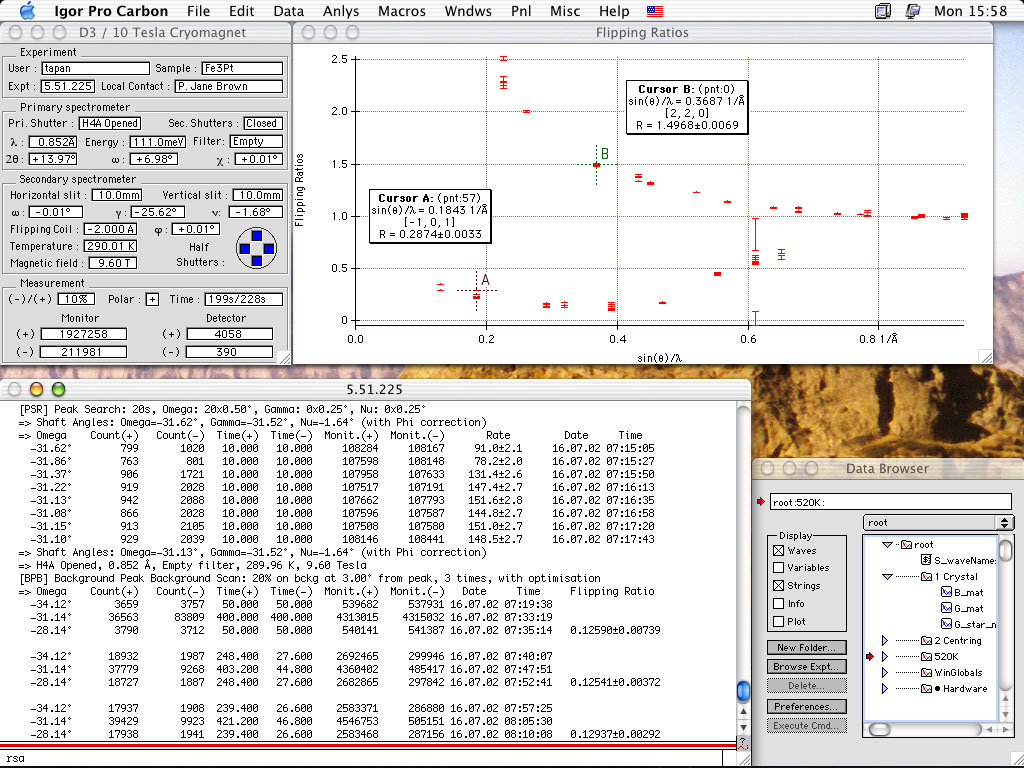Open the Data menu

(x=289, y=11)
